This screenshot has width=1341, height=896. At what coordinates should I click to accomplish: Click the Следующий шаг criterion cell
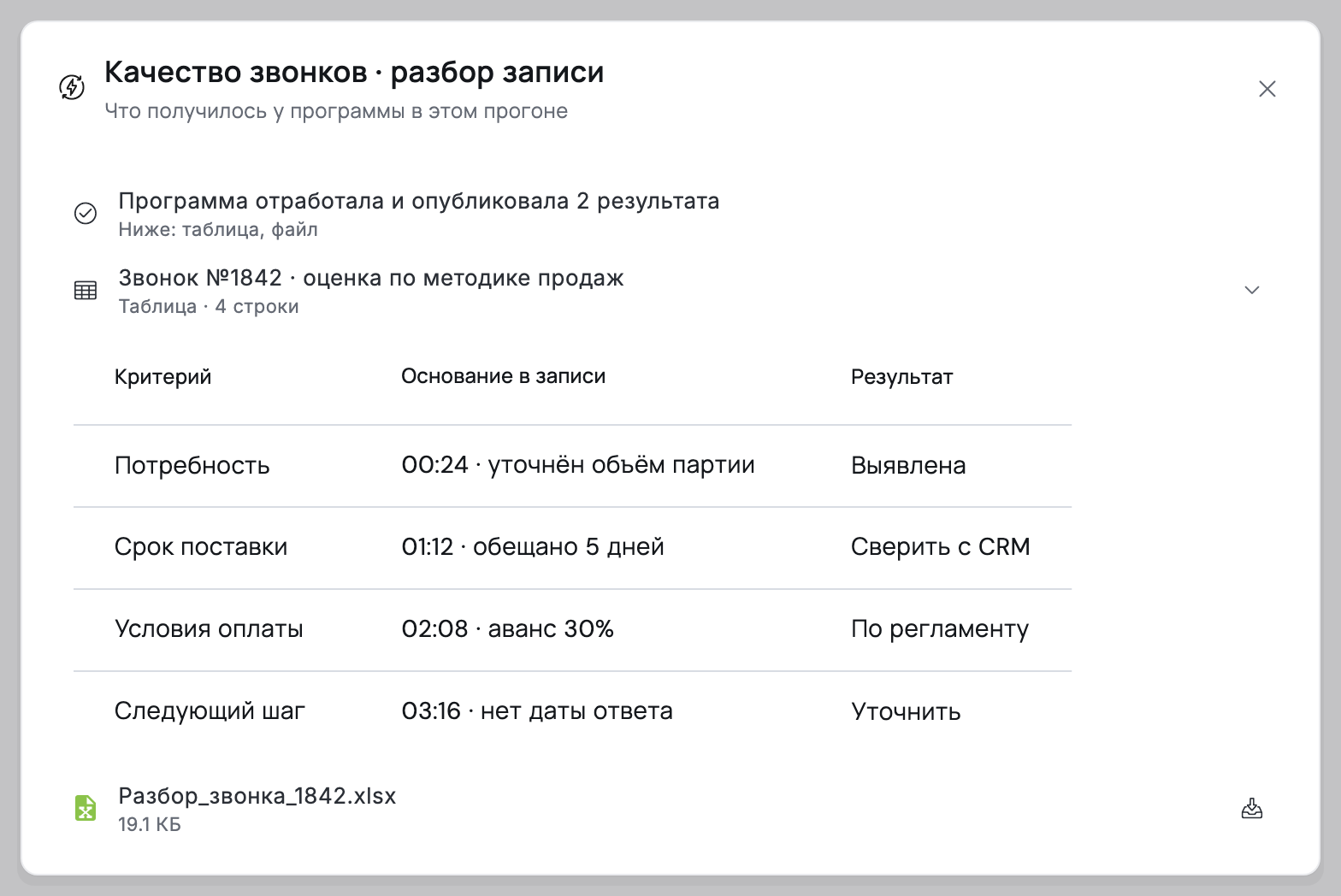point(210,711)
